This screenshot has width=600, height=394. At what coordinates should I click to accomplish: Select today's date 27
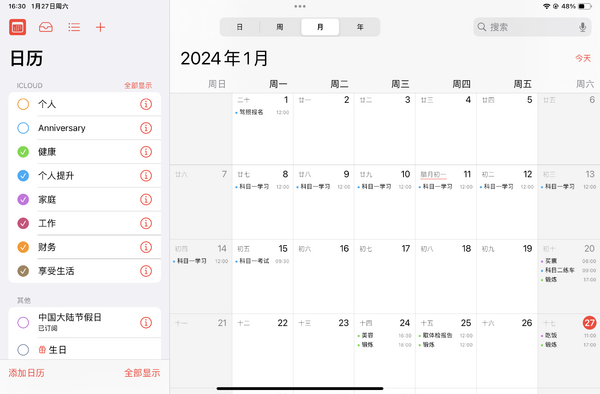tap(589, 323)
